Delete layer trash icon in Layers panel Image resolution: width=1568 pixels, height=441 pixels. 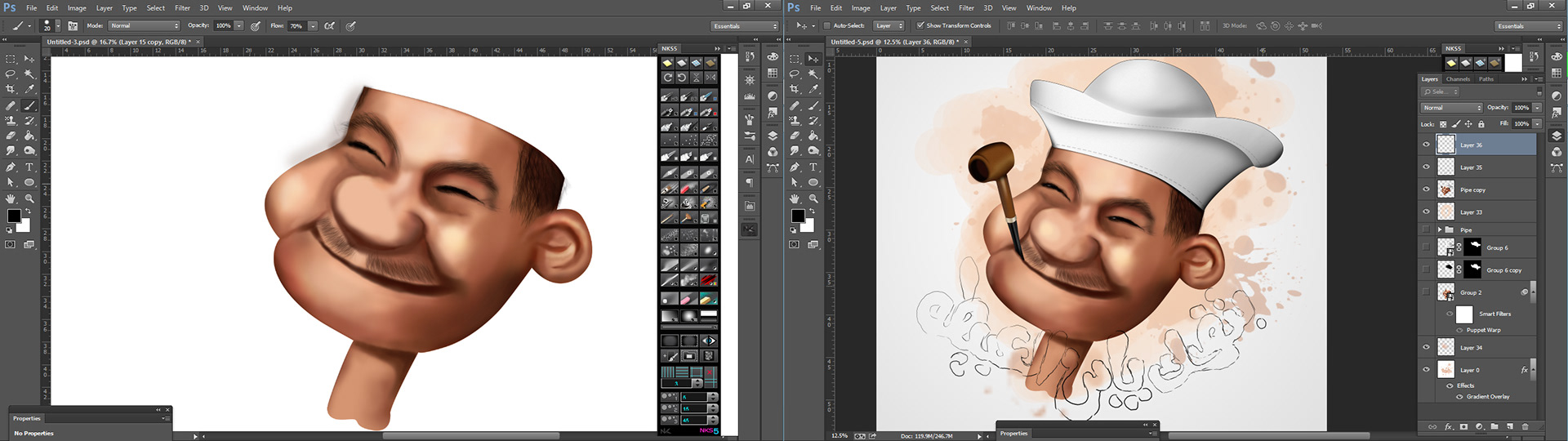click(x=1525, y=426)
